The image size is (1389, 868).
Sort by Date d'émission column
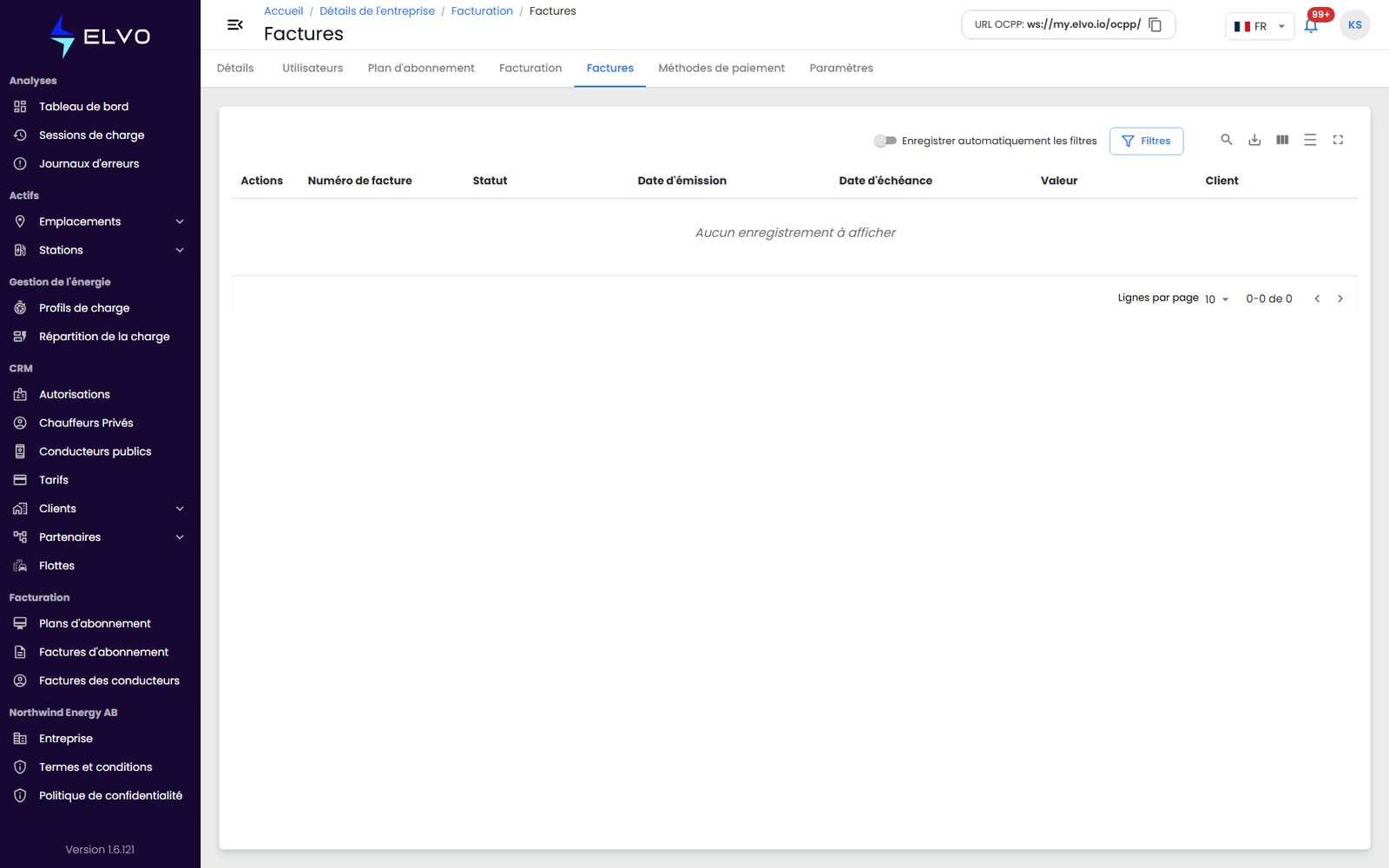[x=682, y=181]
